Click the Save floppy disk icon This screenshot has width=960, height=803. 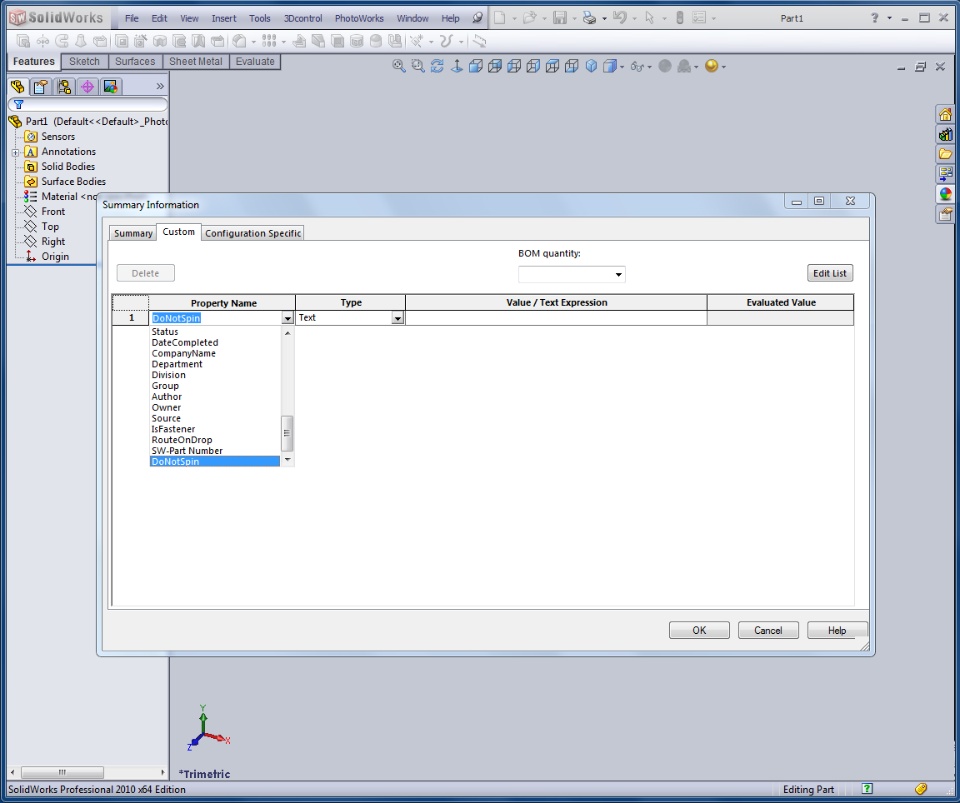pos(560,18)
